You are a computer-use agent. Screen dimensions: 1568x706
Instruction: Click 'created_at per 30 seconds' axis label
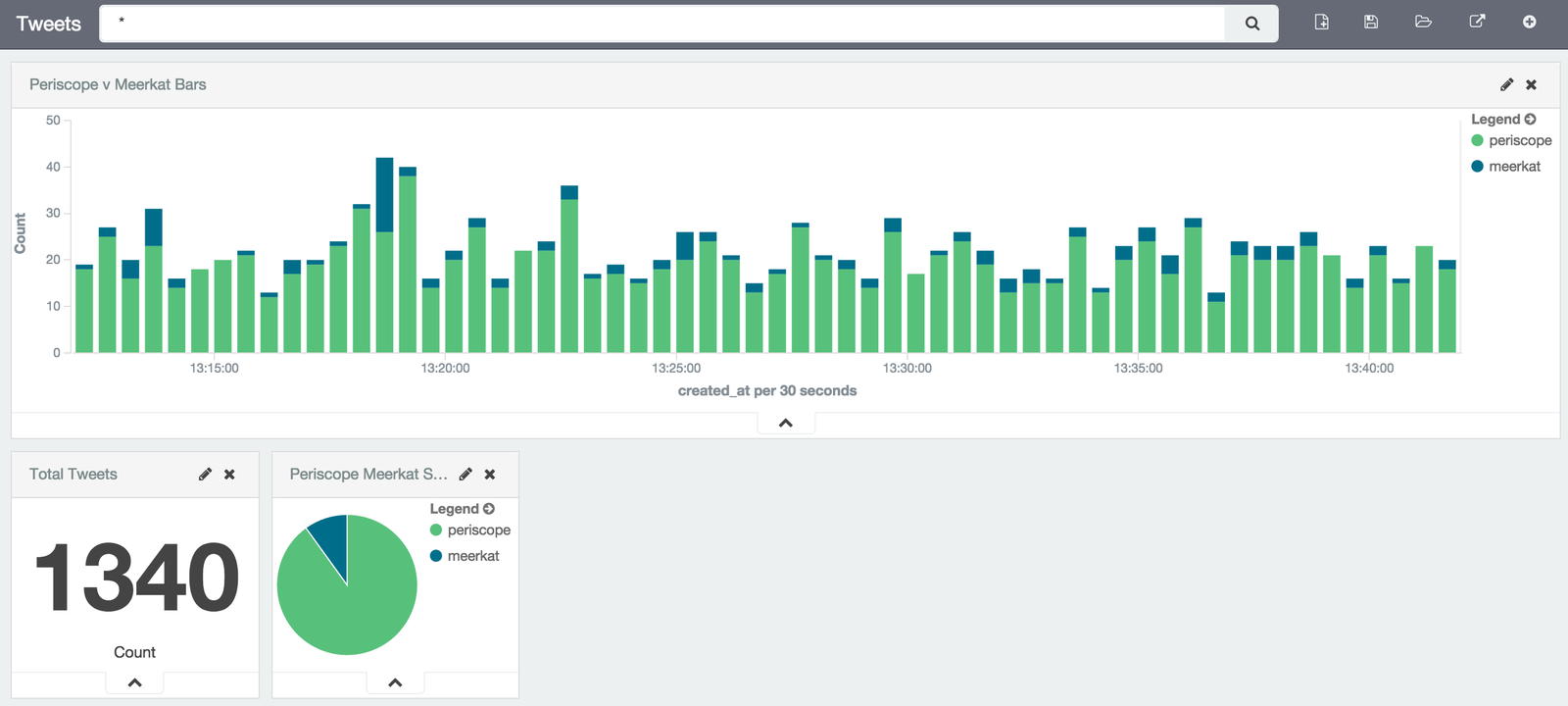767,390
